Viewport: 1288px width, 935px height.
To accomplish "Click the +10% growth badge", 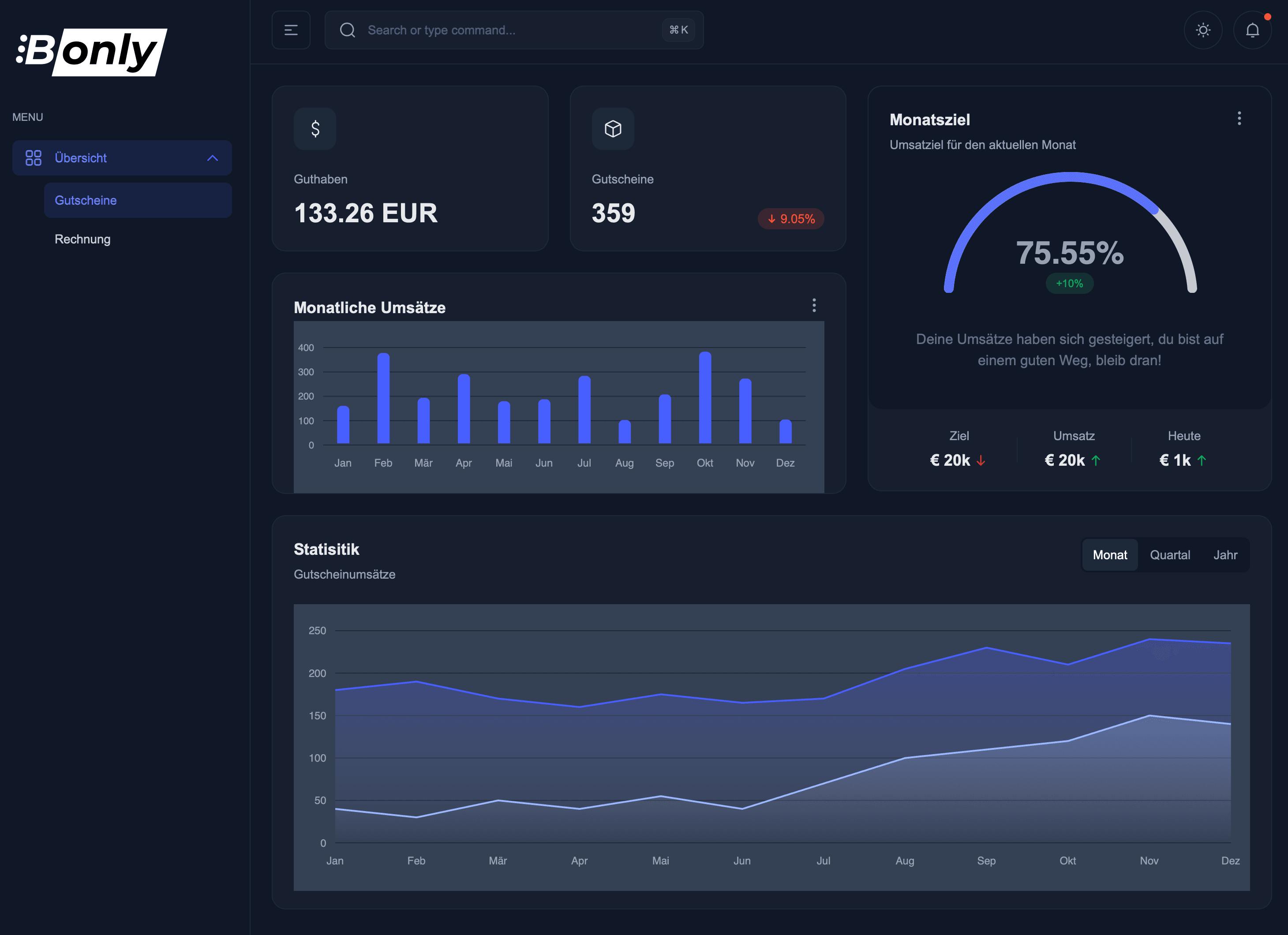I will click(1069, 283).
